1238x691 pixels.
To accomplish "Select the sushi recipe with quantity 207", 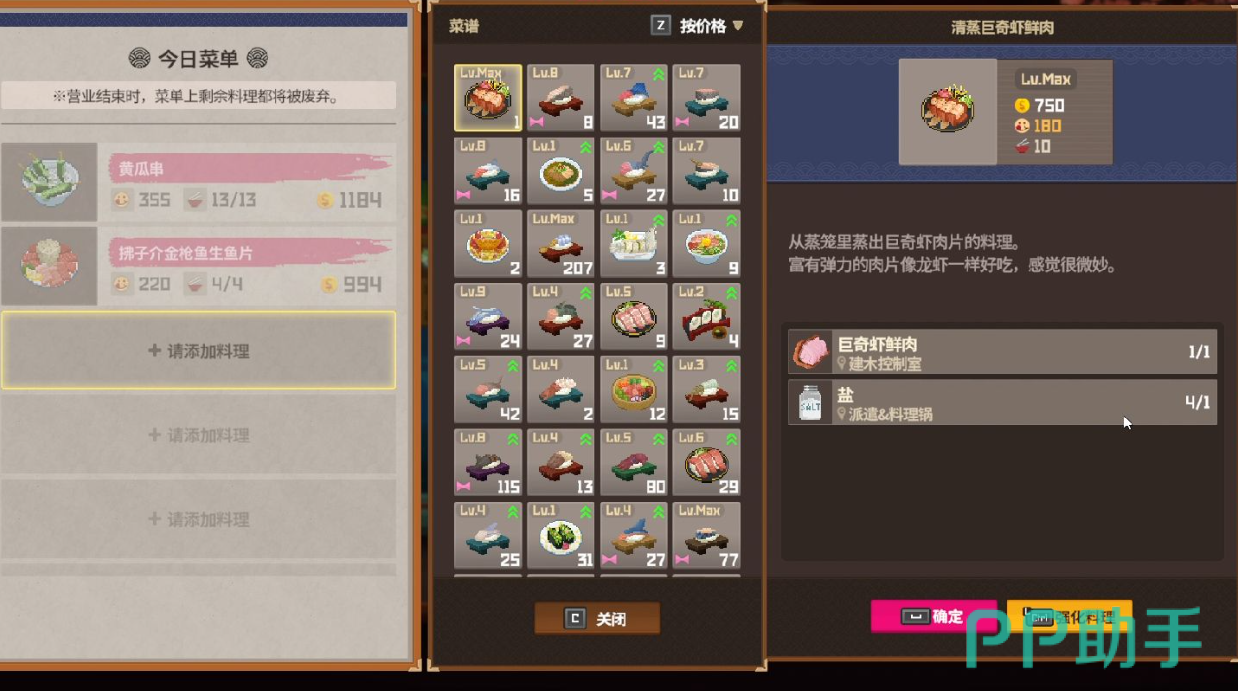I will (561, 243).
